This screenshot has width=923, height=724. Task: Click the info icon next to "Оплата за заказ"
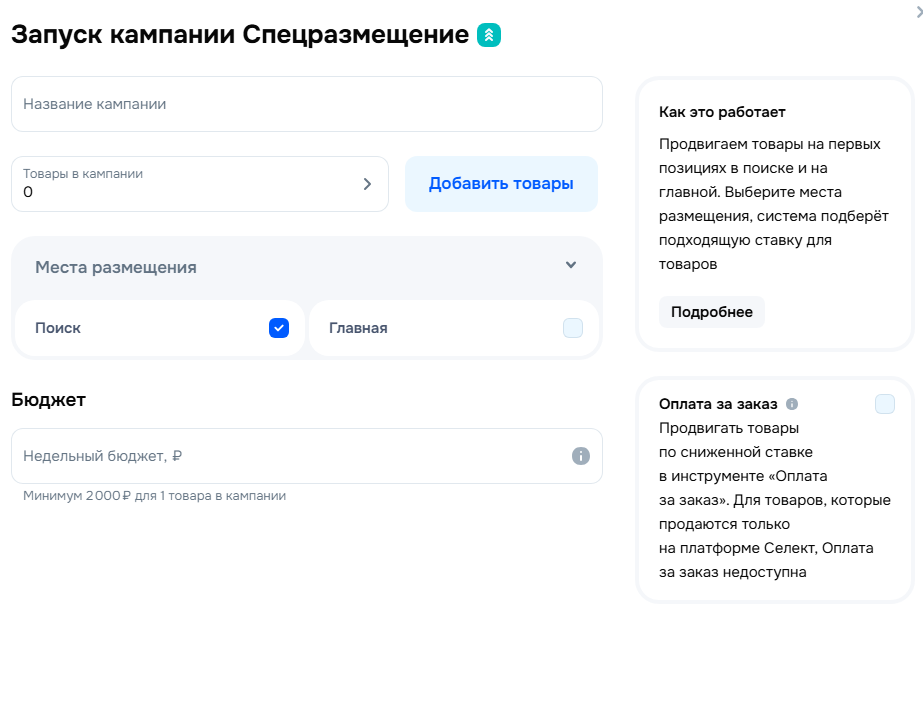coord(791,404)
